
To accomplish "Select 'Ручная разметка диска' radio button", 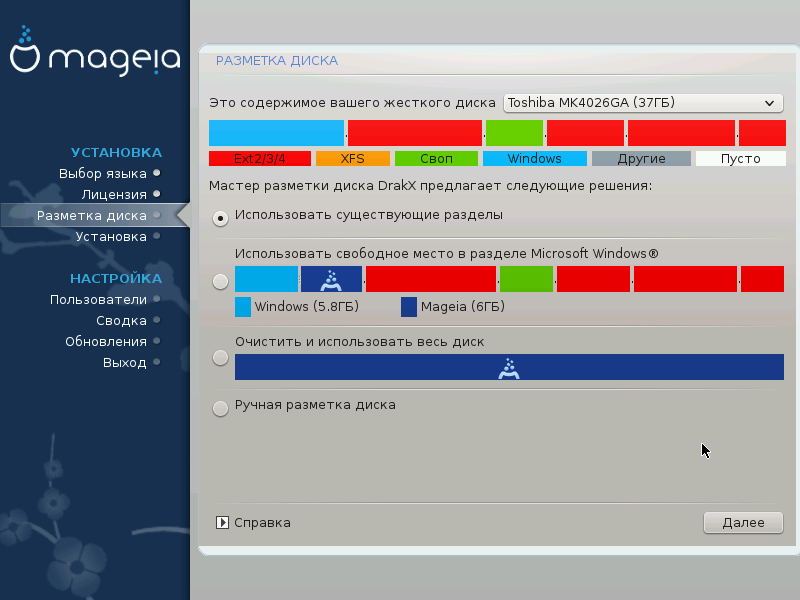I will [x=220, y=408].
